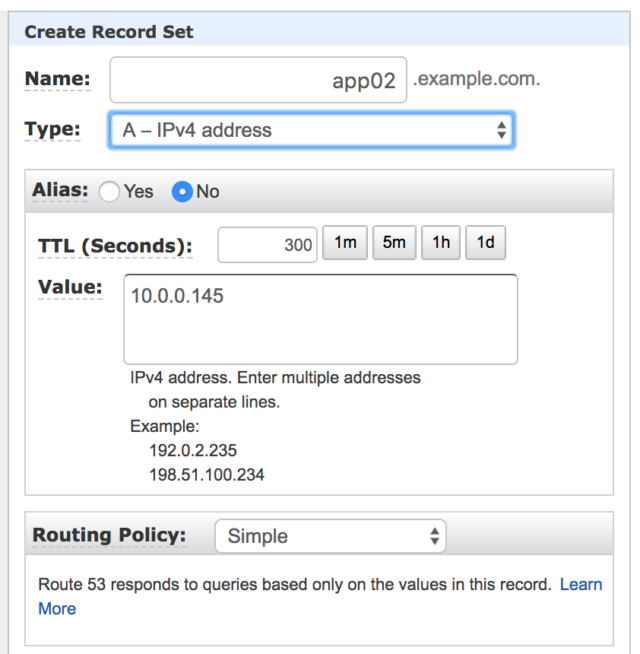Viewport: 640px width, 654px height.
Task: Set TTL using the 1d button
Action: click(x=486, y=242)
